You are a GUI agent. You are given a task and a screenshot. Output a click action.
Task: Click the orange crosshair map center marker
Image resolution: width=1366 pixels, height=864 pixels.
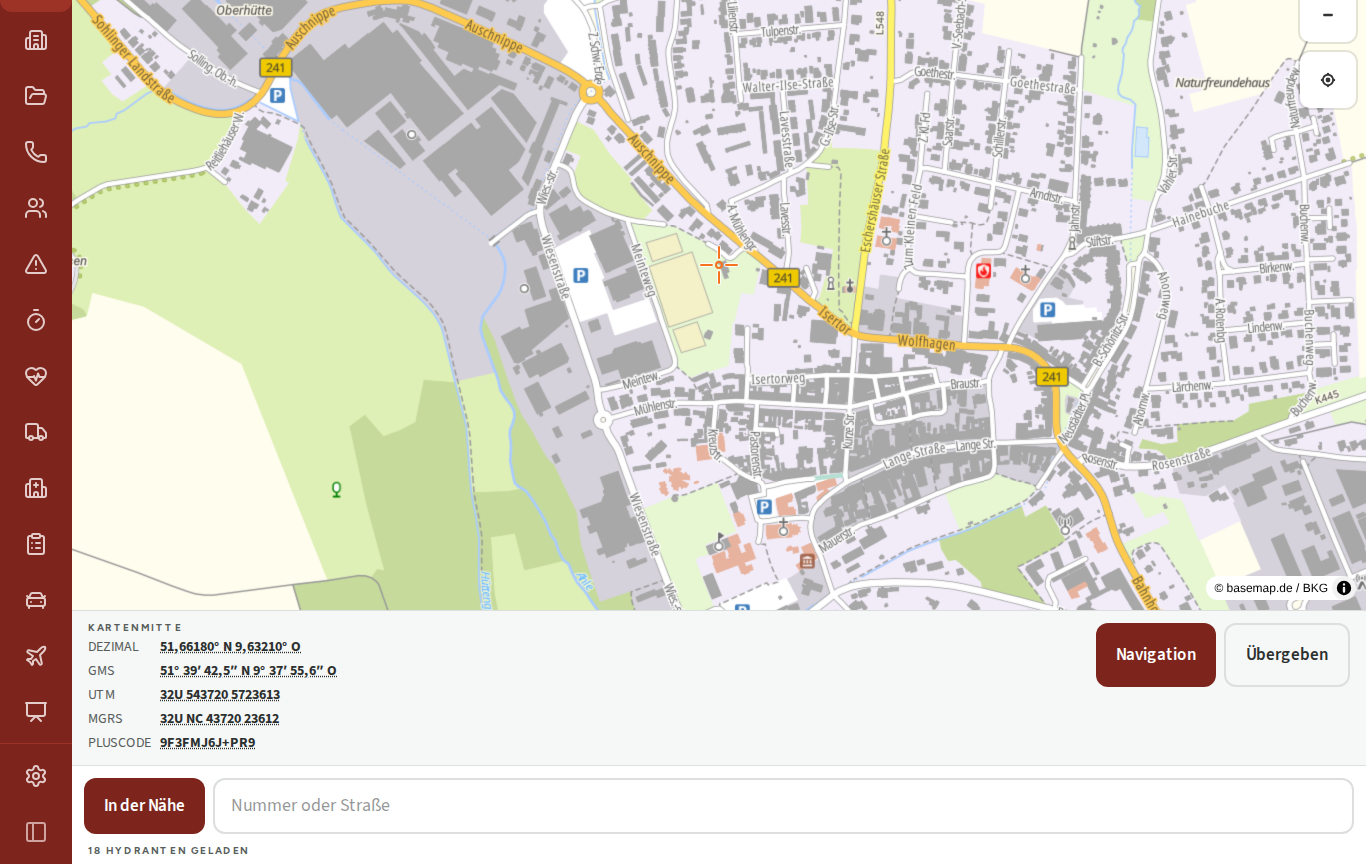pyautogui.click(x=719, y=265)
